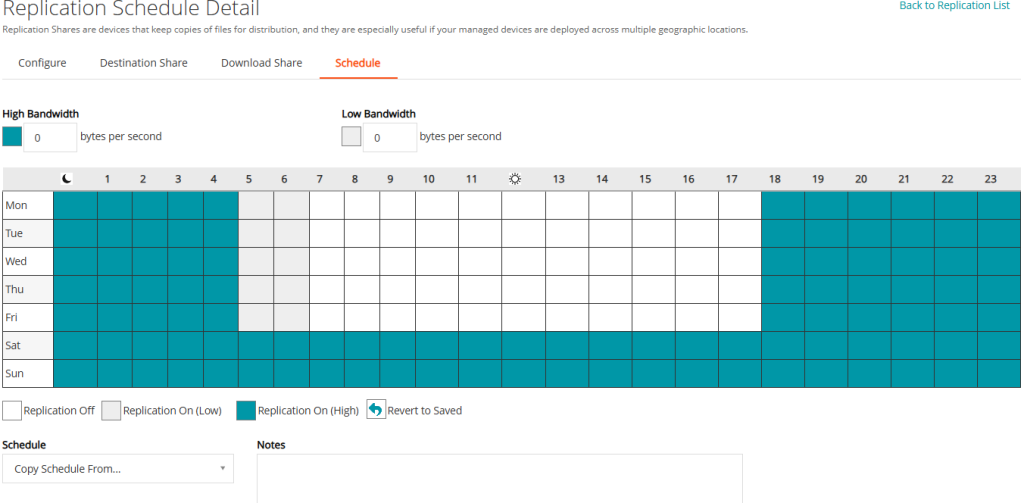Open the Copy Schedule From dropdown

[x=118, y=469]
